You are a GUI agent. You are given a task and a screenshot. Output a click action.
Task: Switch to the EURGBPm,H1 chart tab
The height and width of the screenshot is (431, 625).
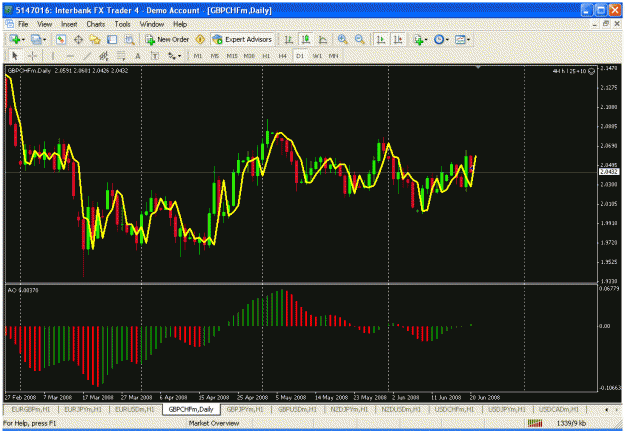click(31, 409)
